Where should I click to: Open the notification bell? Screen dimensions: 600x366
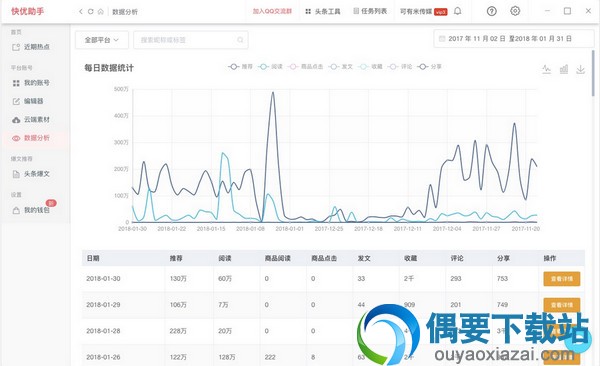[458, 11]
